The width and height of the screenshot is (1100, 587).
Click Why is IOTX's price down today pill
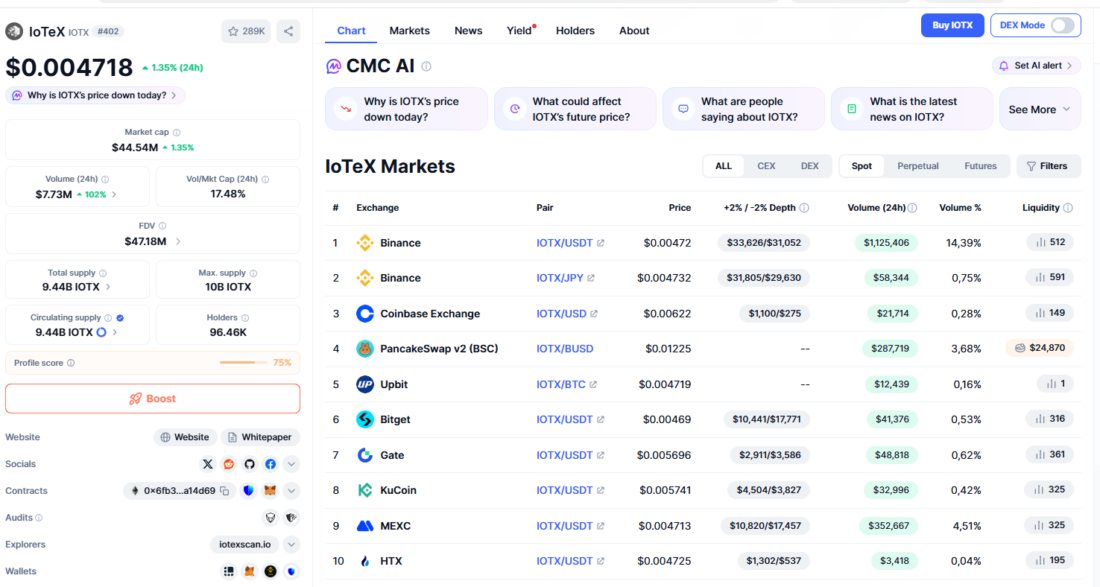point(95,95)
